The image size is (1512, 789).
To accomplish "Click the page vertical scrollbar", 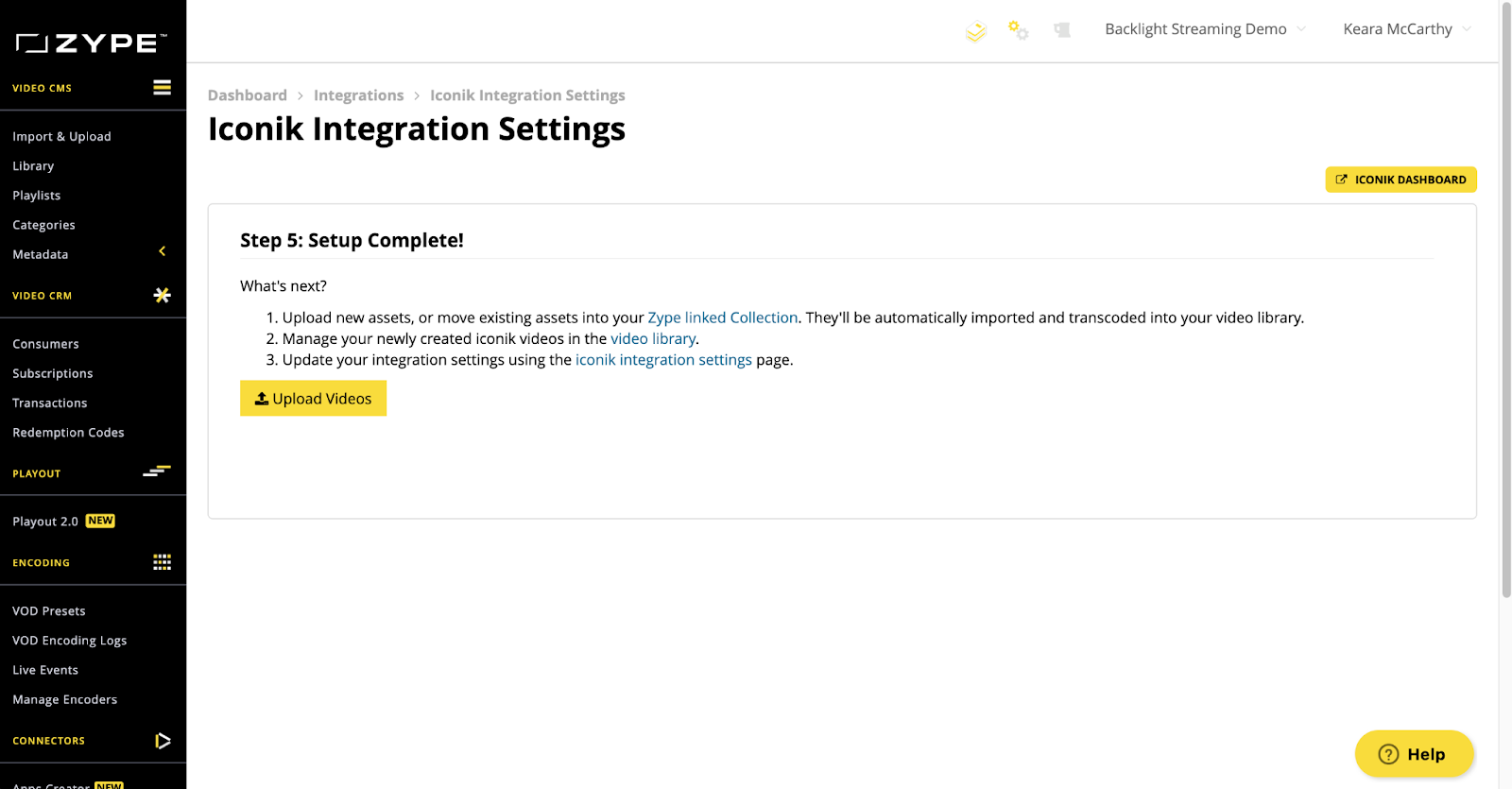I will (x=1506, y=302).
